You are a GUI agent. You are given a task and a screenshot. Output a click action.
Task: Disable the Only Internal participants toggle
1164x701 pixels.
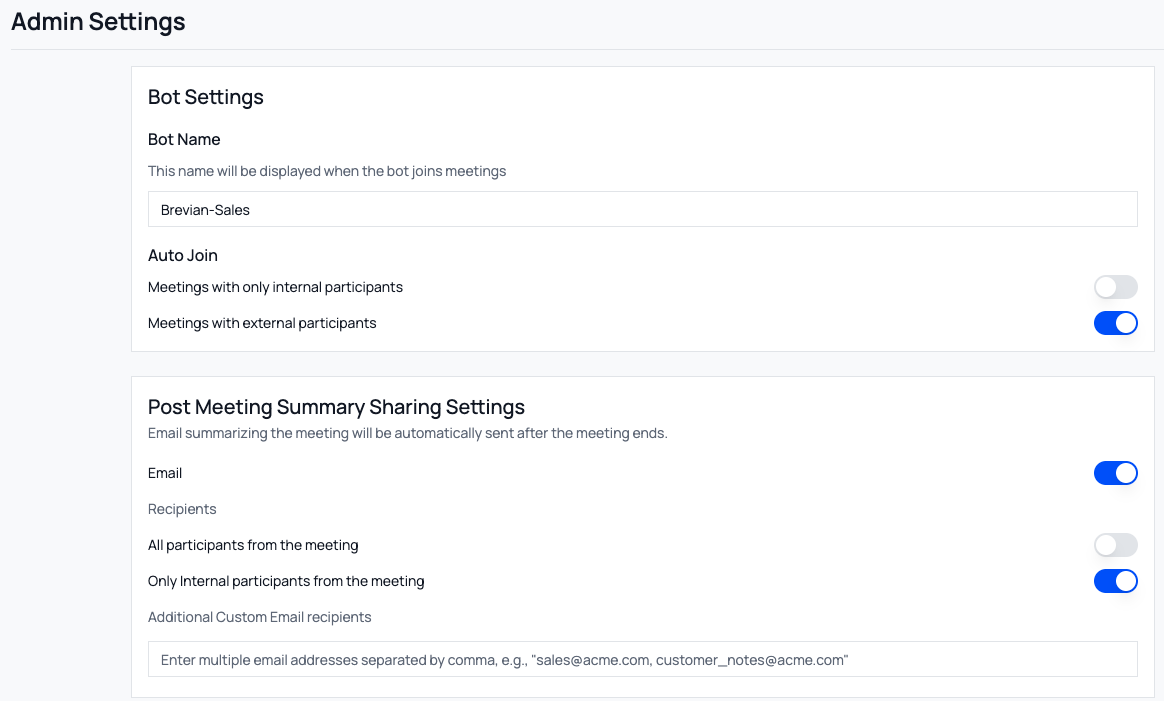click(1115, 581)
